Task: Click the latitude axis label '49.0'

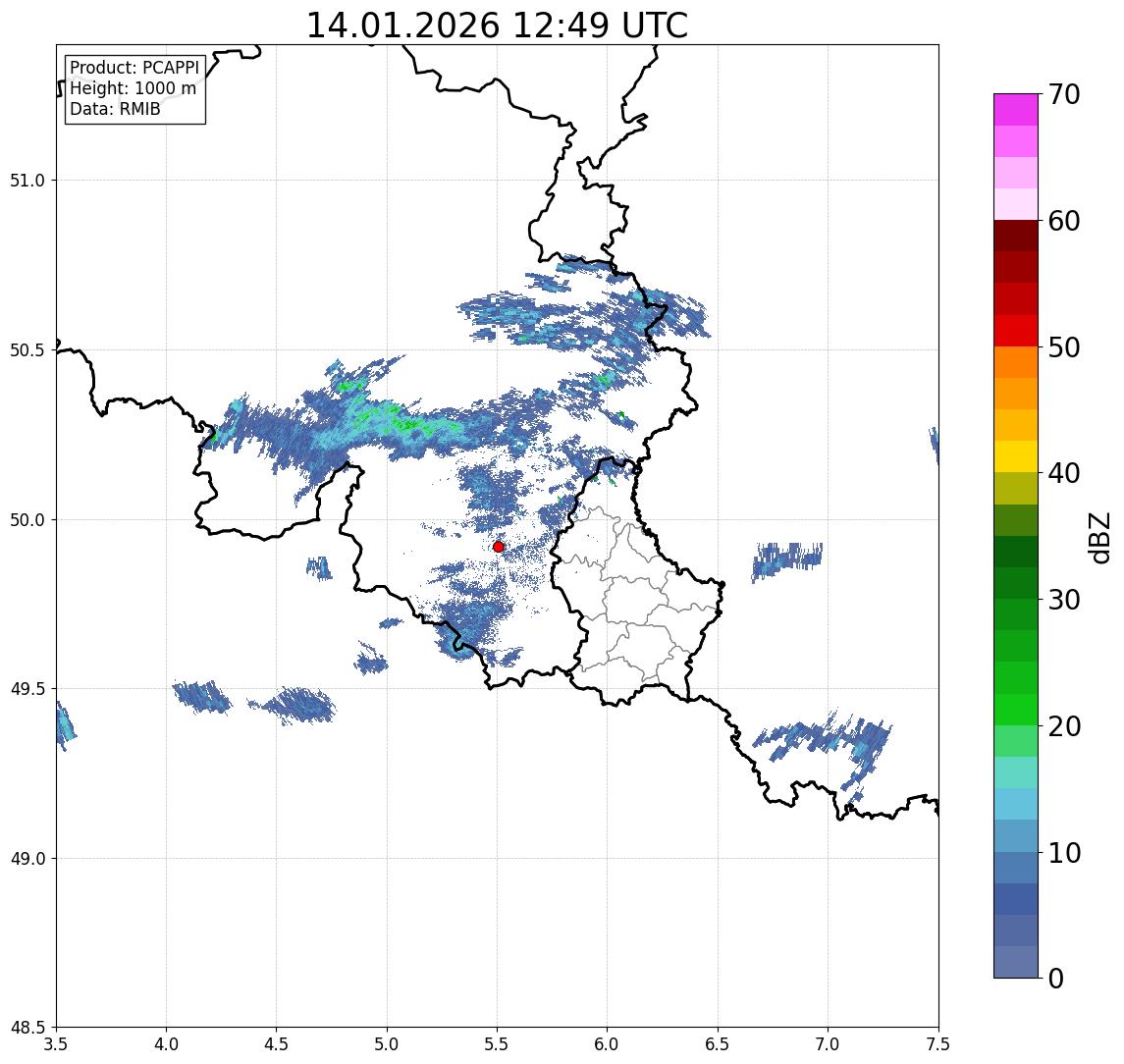Action: (27, 858)
